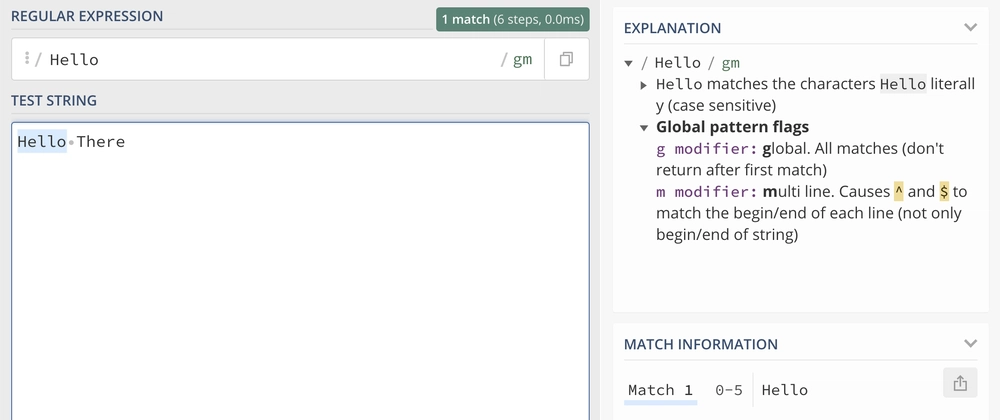This screenshot has height=420, width=1000.
Task: Collapse the Explanation panel chevron
Action: [969, 28]
